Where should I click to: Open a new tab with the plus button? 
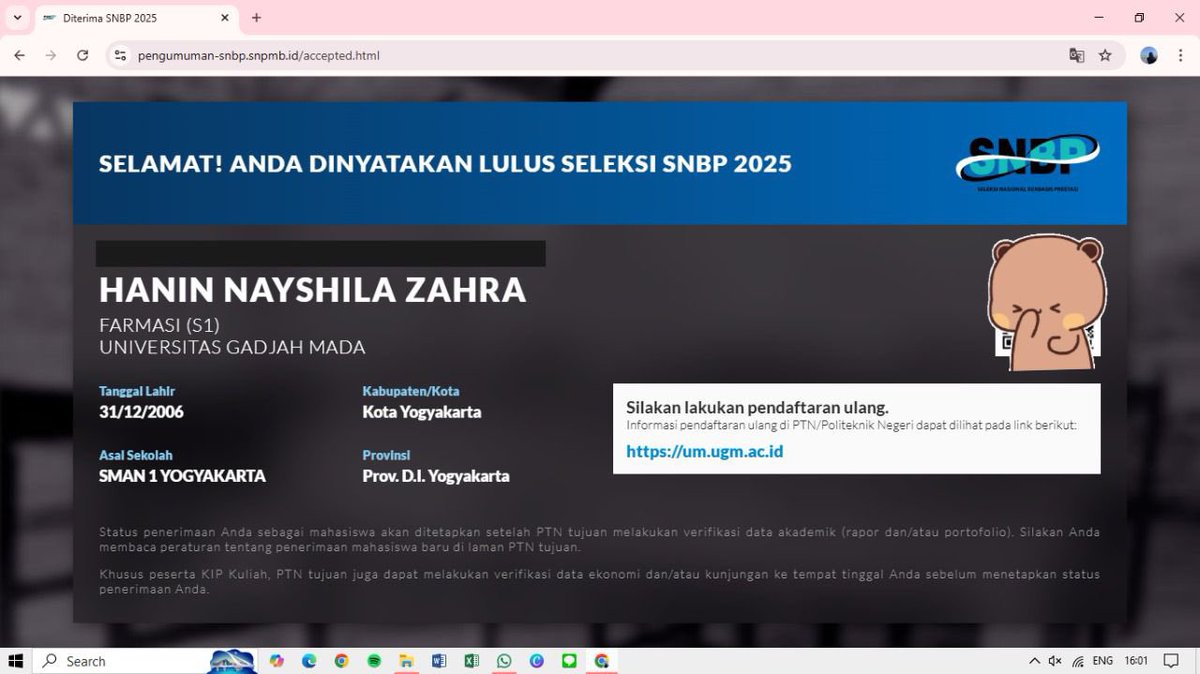pyautogui.click(x=256, y=18)
